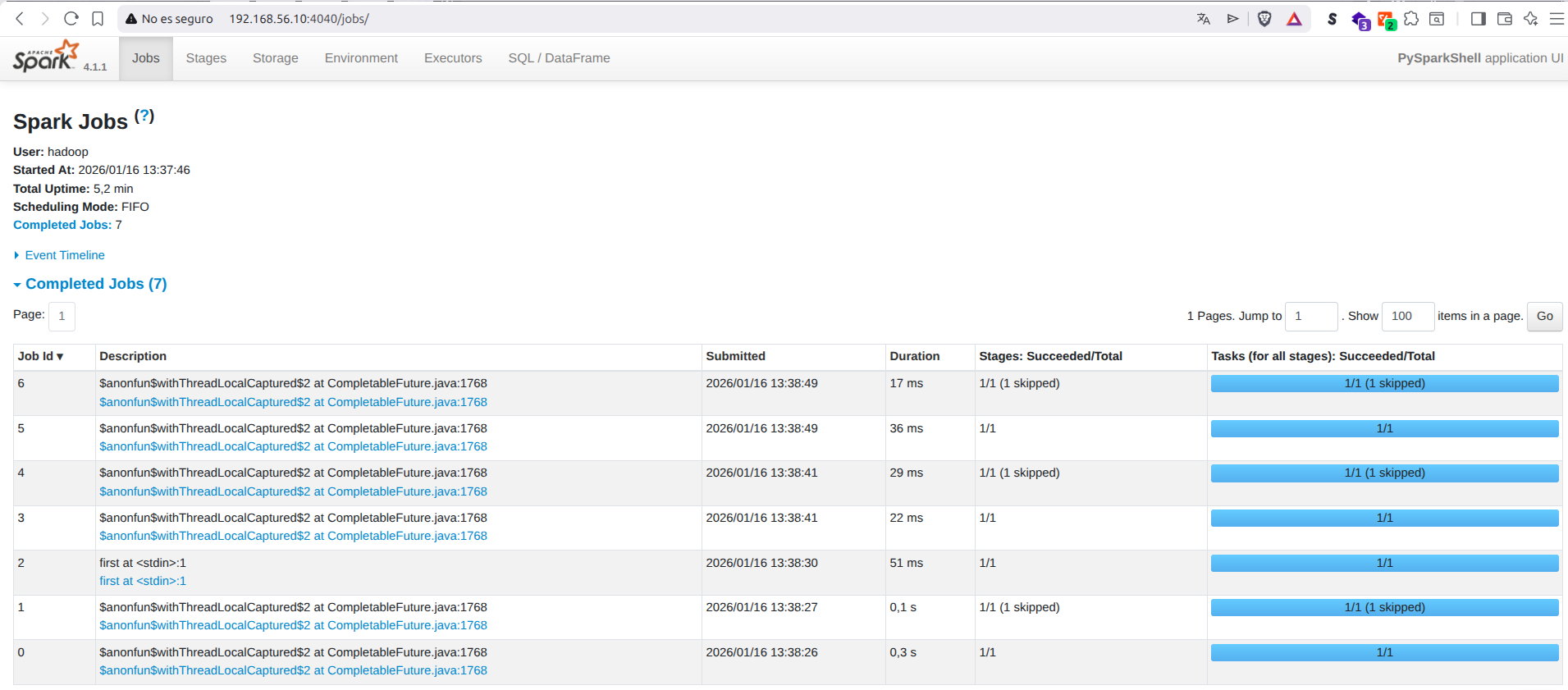
Task: Reload the page with the refresh icon
Action: pyautogui.click(x=71, y=19)
